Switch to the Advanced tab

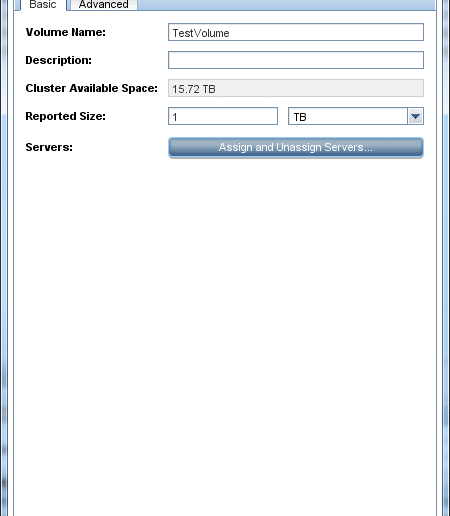click(104, 5)
